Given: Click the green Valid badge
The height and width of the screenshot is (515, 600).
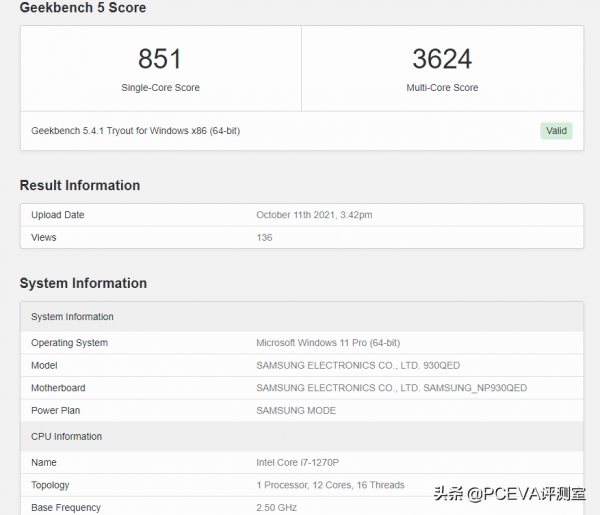Looking at the screenshot, I should (x=556, y=131).
